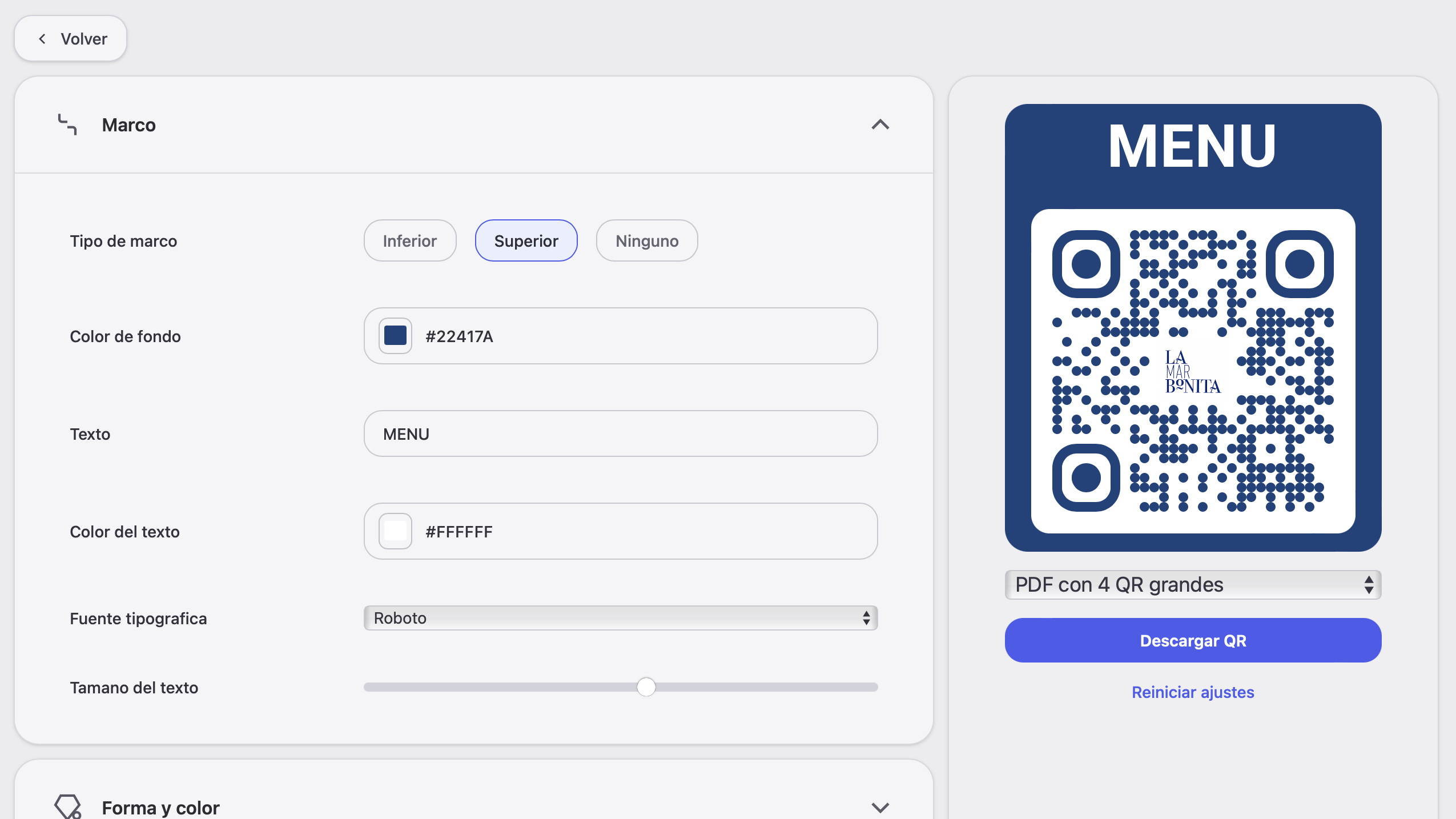The image size is (1456, 819).
Task: Click the QR code preview image
Action: click(1193, 327)
